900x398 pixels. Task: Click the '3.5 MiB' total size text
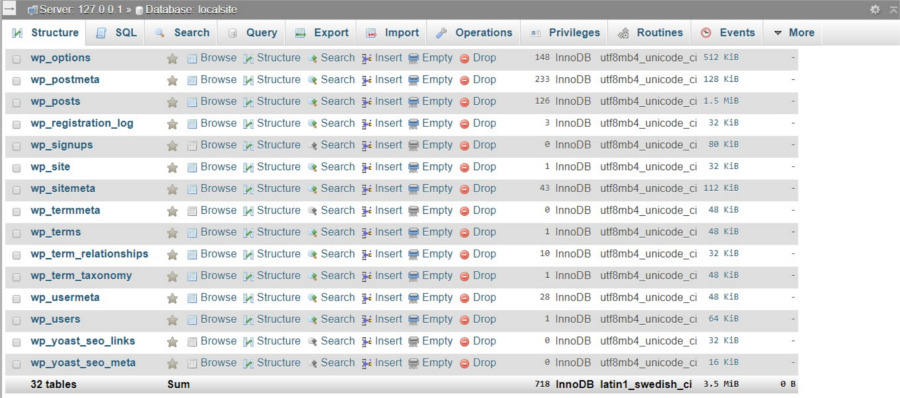coord(721,384)
